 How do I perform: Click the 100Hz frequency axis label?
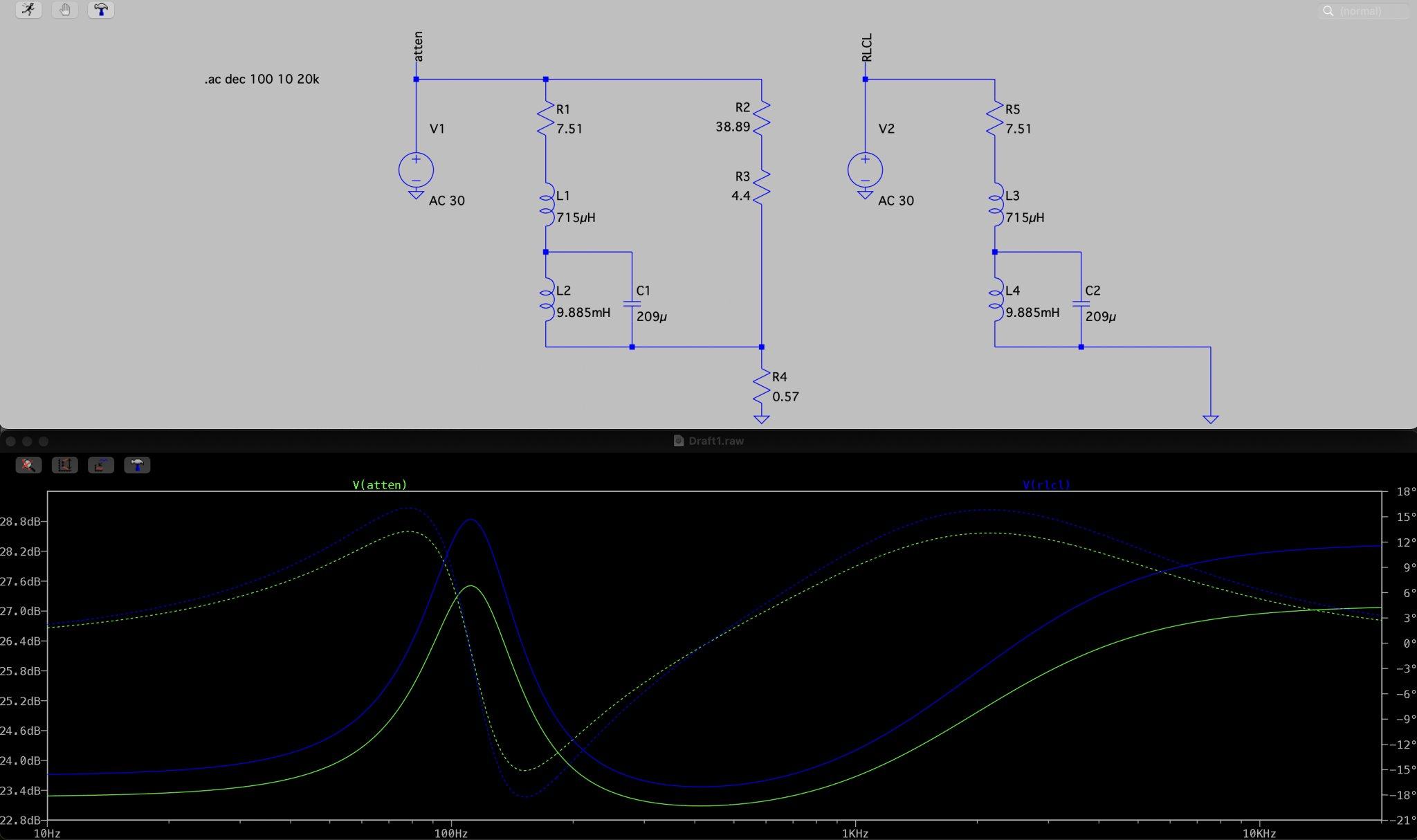[451, 833]
